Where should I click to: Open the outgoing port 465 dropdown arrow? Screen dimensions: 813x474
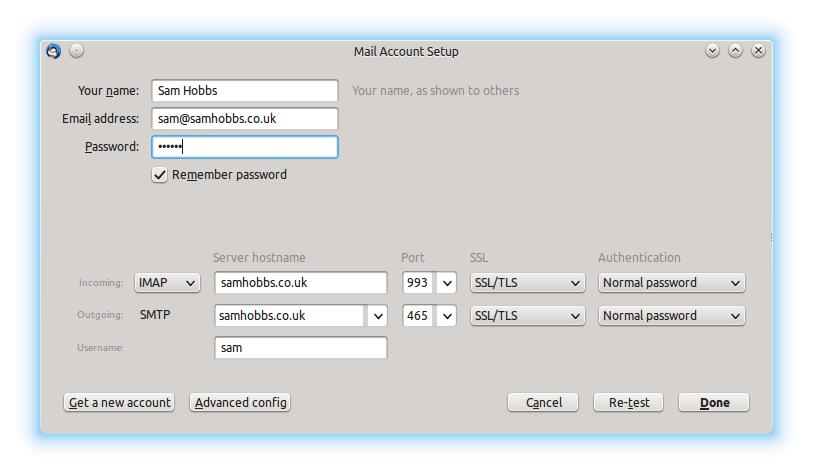pyautogui.click(x=446, y=316)
